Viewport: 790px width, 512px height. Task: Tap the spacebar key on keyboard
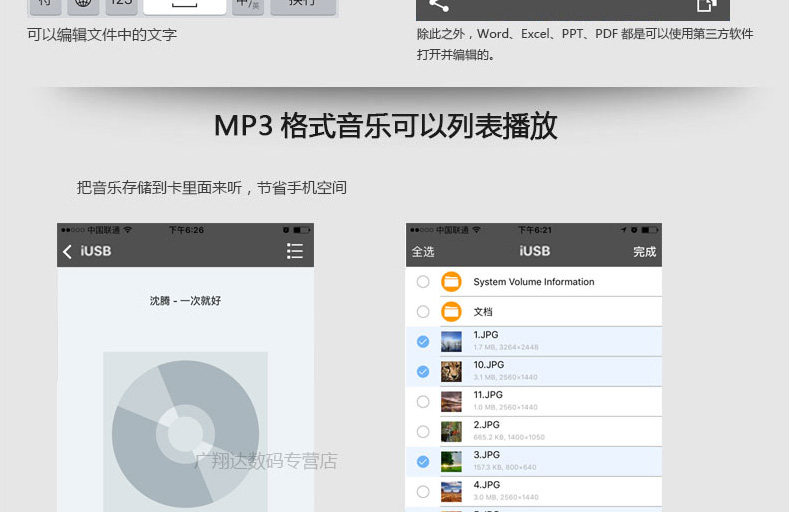184,5
